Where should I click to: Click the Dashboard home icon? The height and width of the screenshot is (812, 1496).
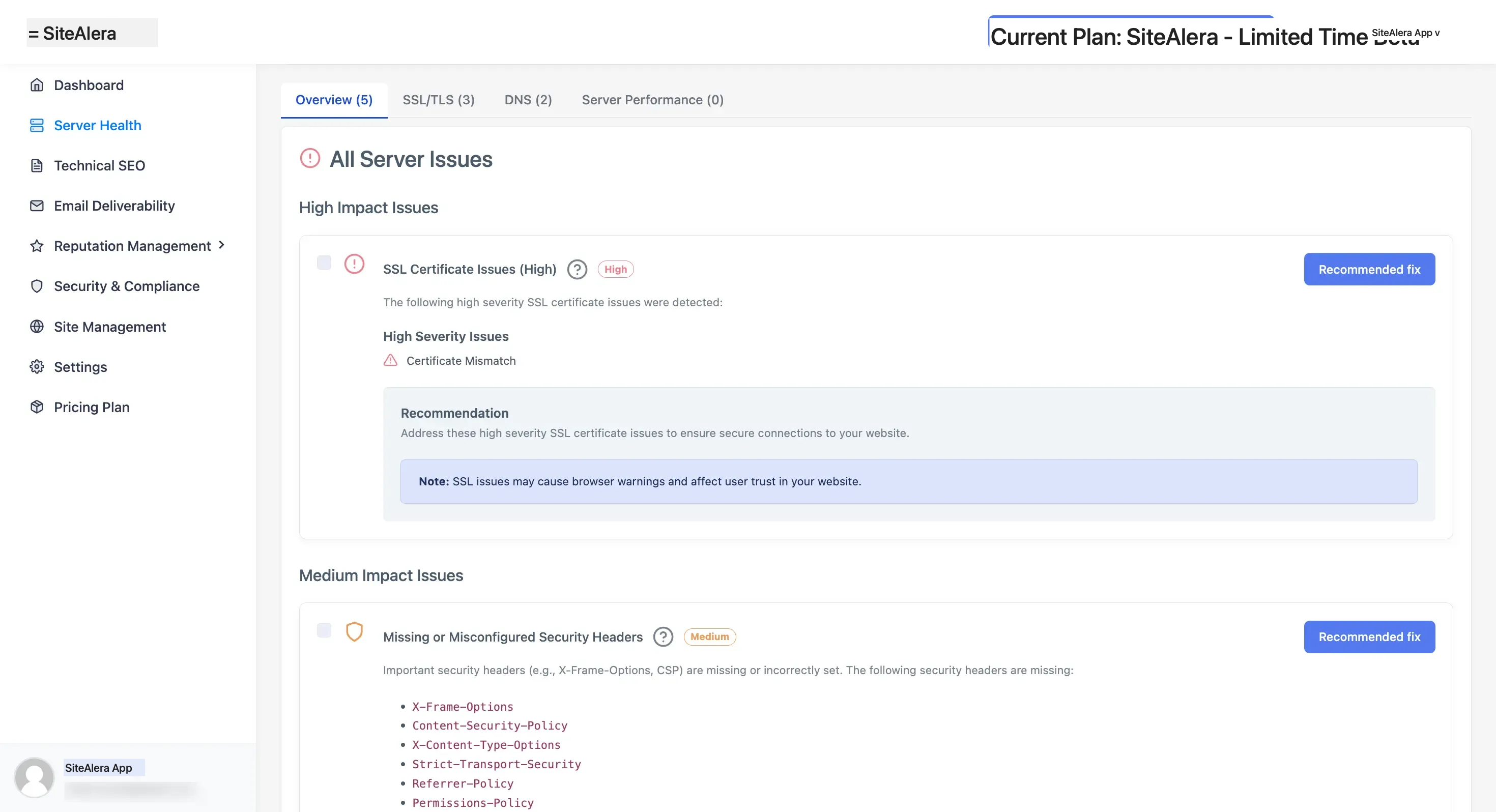(x=37, y=85)
